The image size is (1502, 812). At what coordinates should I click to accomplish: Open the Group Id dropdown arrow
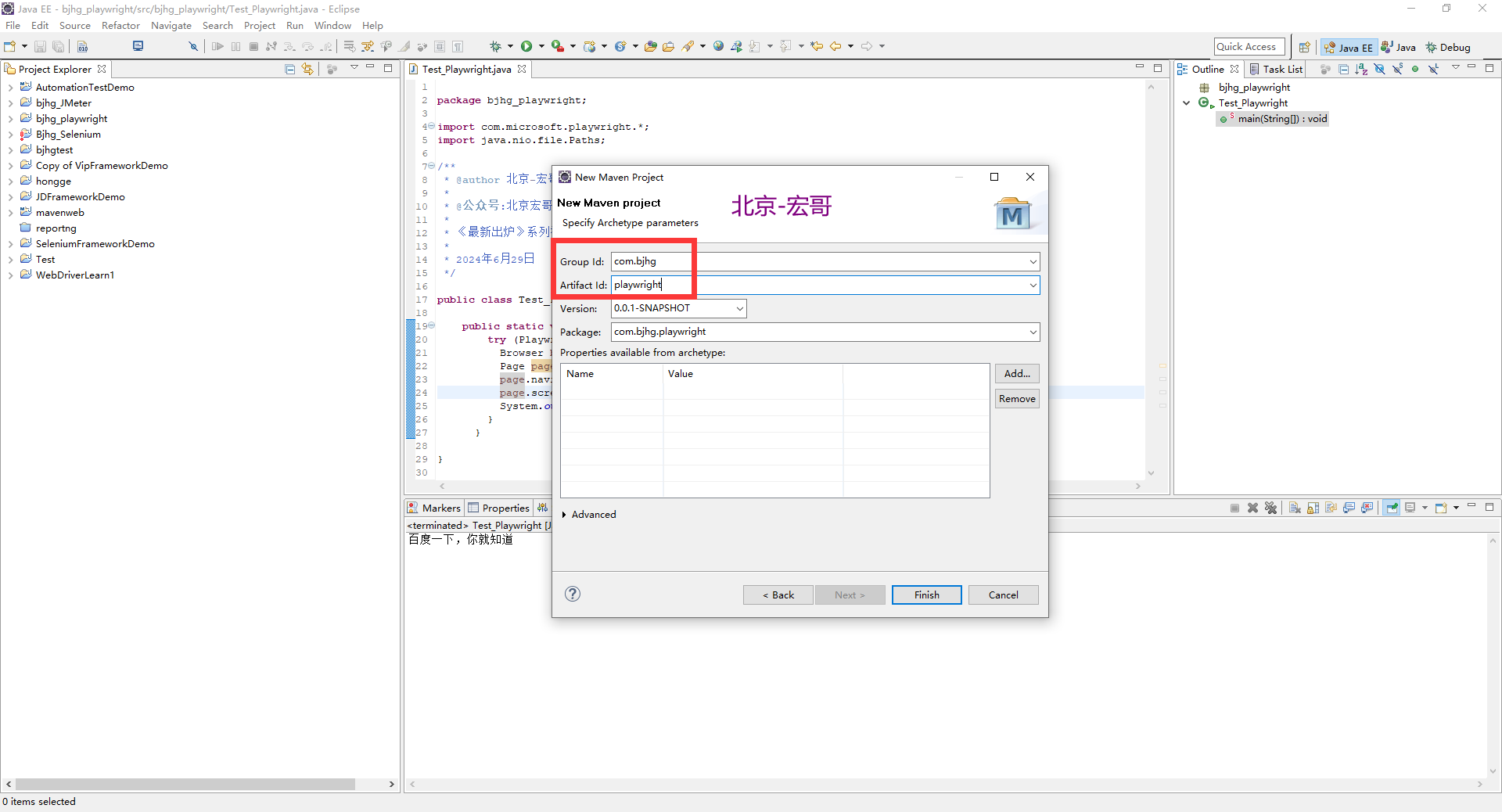pos(1033,262)
